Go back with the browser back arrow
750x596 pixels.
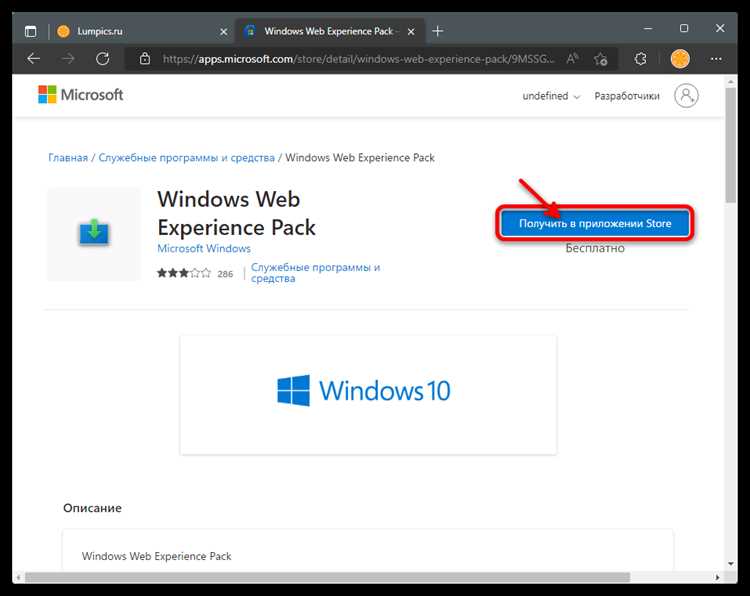[33, 59]
